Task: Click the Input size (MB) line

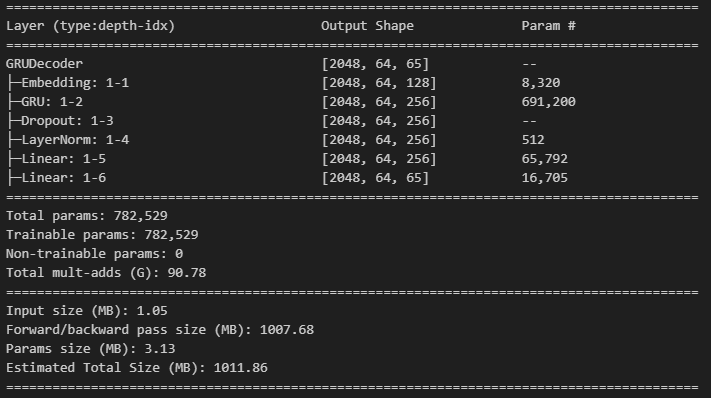Action: point(87,311)
